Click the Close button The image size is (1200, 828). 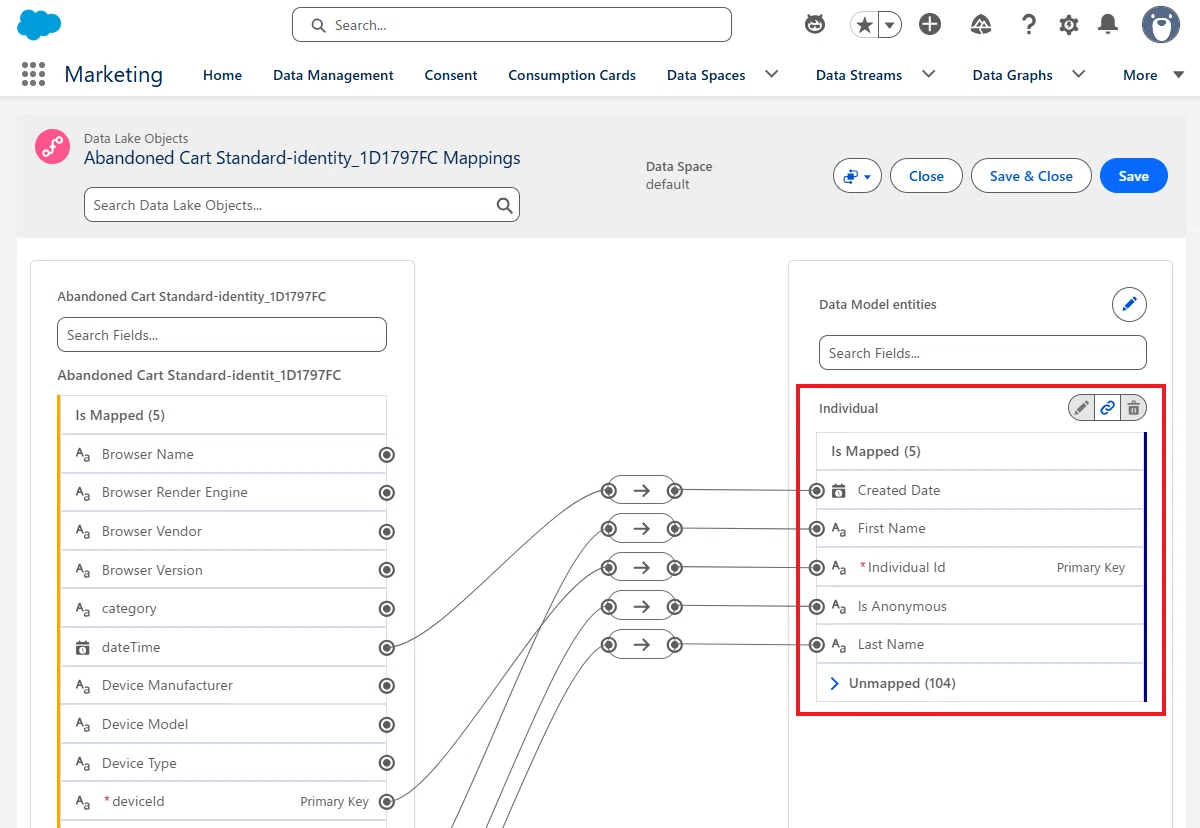(926, 176)
